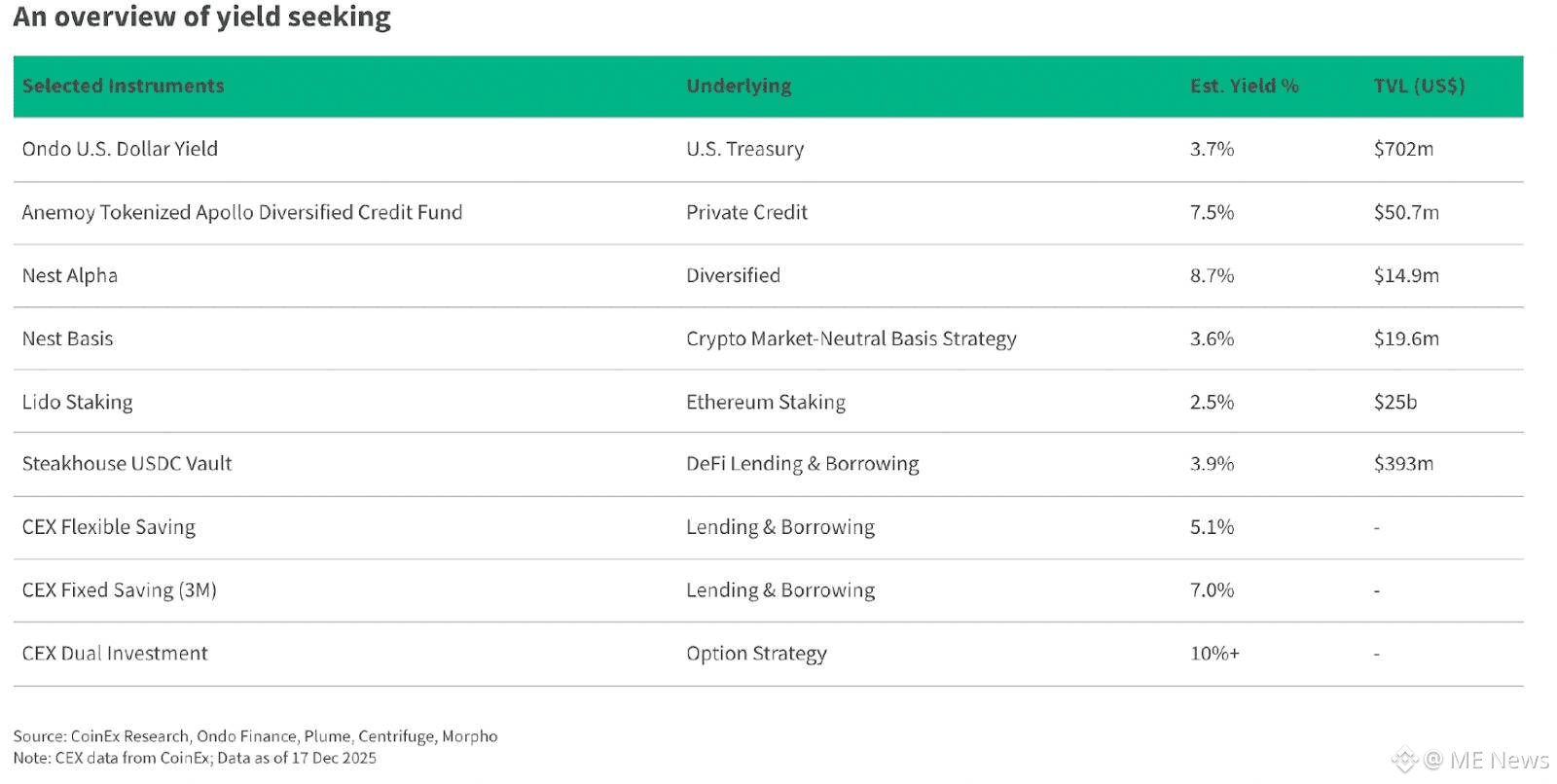
Task: Click the title An overview of yield seeking
Action: [201, 17]
